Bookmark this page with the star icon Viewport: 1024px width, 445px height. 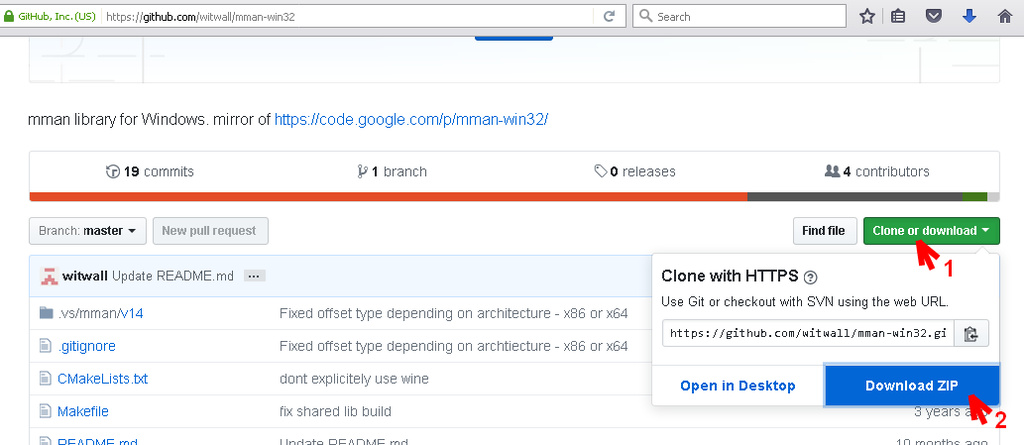tap(867, 16)
